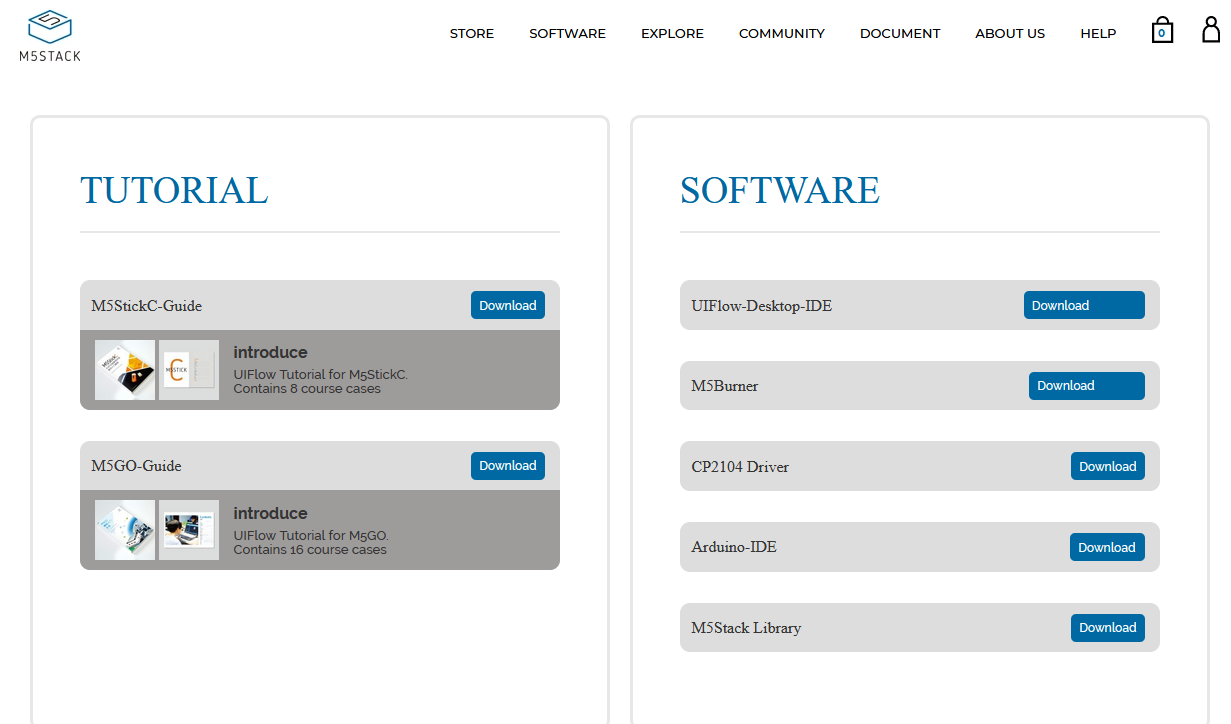Click the M5GO-Guide title text
The image size is (1231, 724).
pos(136,466)
